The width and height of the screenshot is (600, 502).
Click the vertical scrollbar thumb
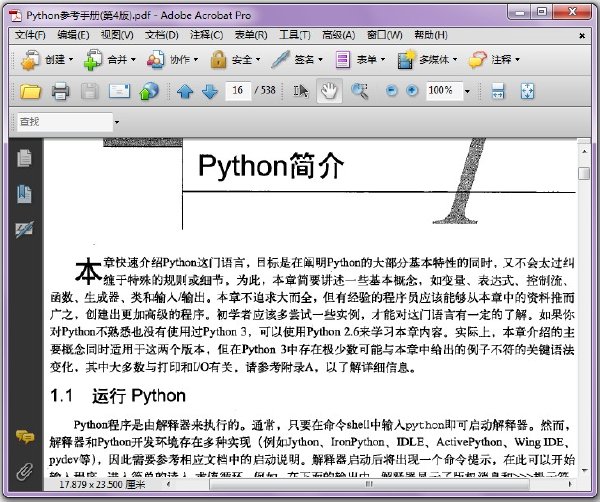584,173
